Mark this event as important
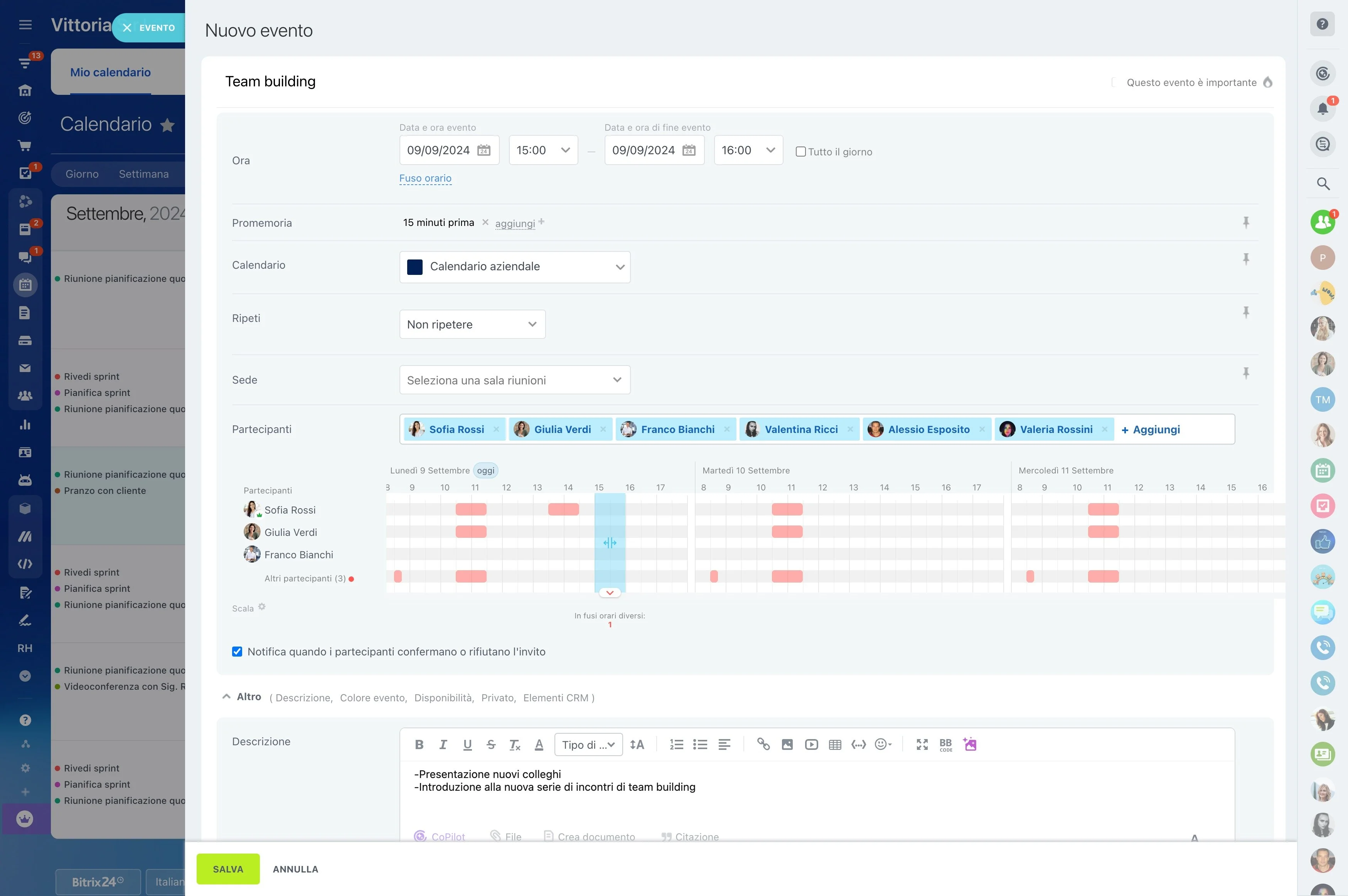The height and width of the screenshot is (896, 1348). click(1114, 82)
